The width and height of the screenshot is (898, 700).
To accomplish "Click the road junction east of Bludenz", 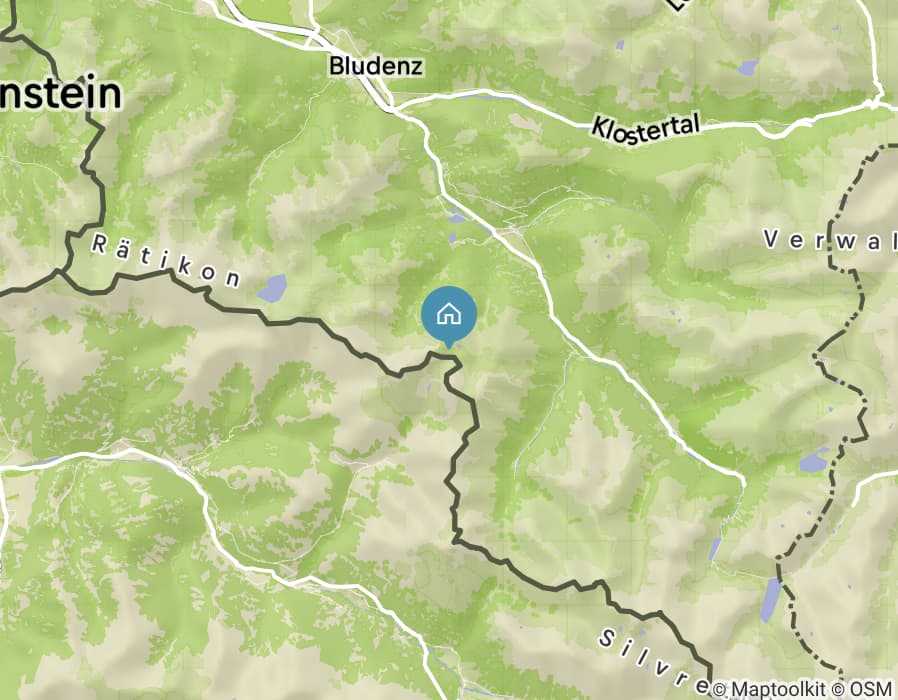I will click(x=392, y=107).
